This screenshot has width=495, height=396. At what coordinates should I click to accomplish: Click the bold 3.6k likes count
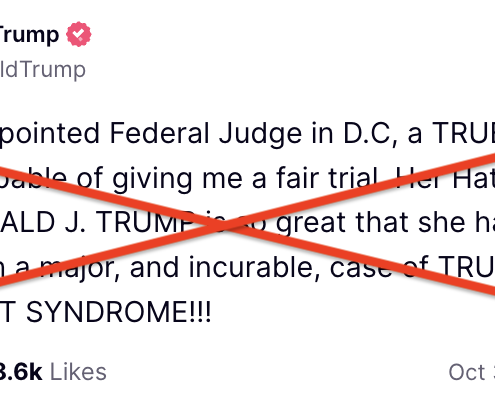(21, 372)
